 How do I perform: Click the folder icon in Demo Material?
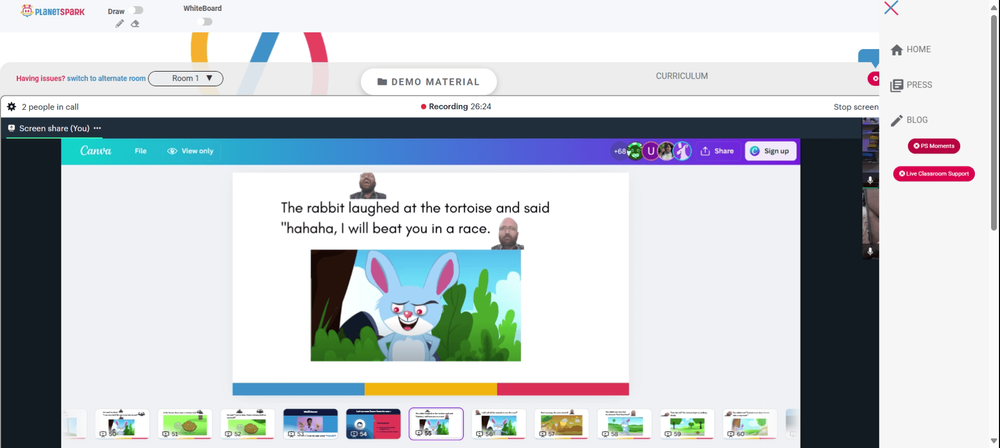[383, 82]
